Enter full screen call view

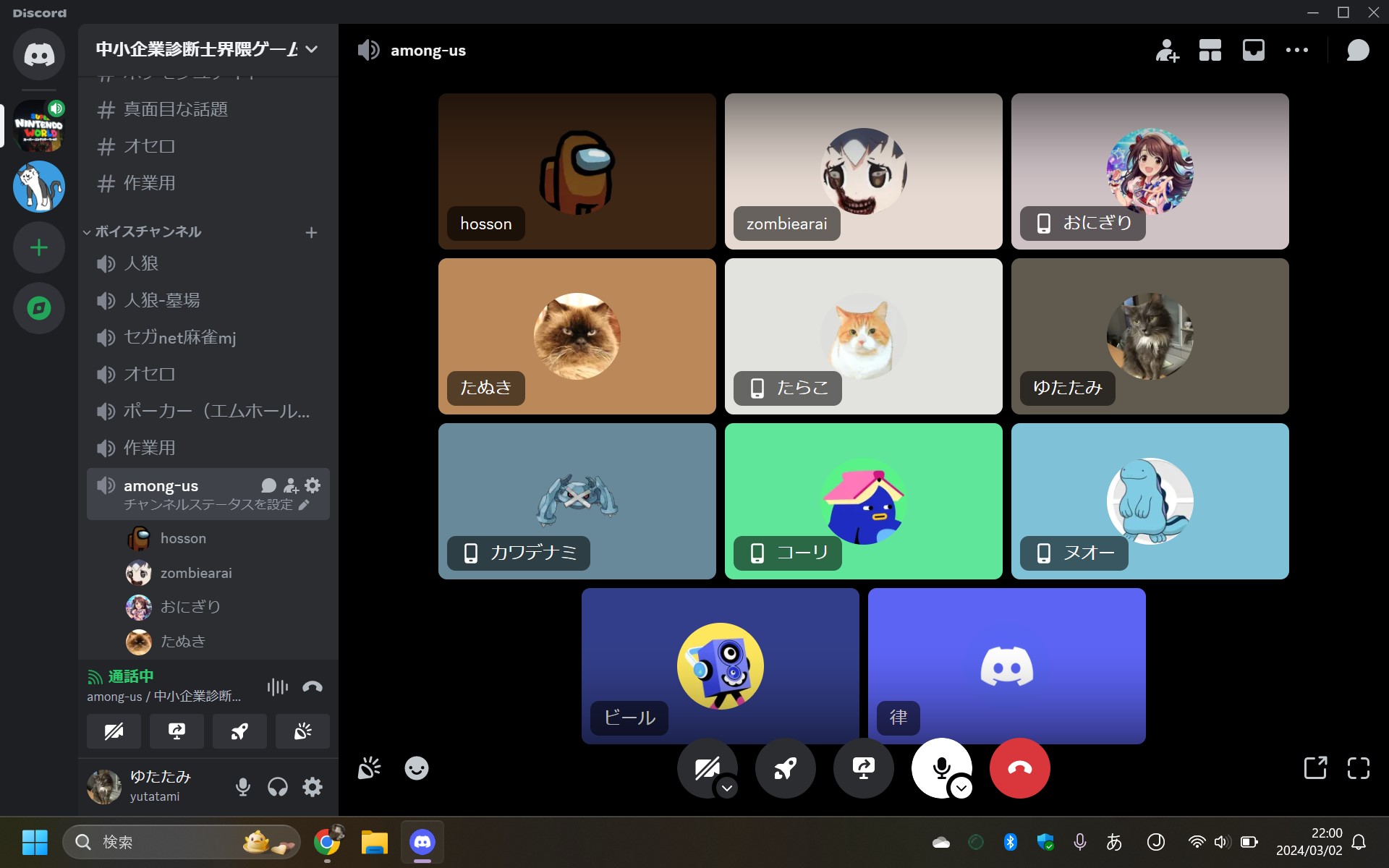1359,768
